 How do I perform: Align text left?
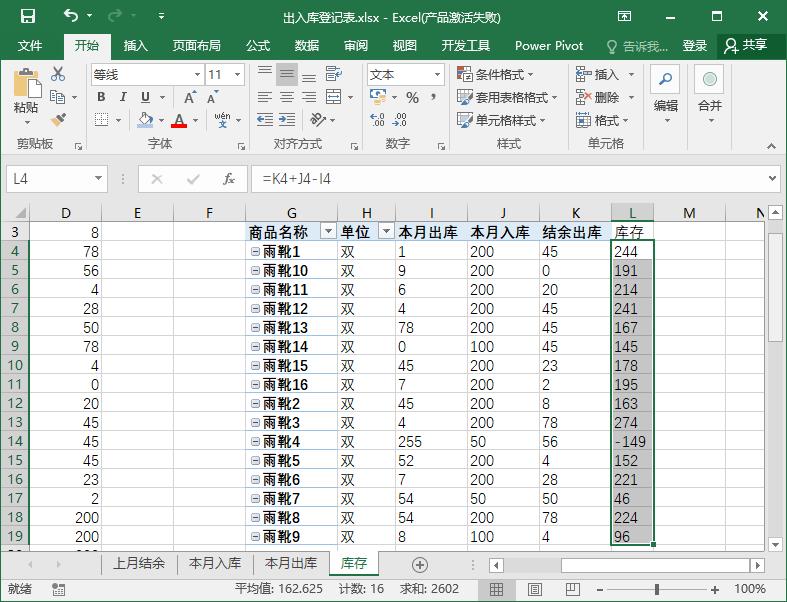(265, 97)
